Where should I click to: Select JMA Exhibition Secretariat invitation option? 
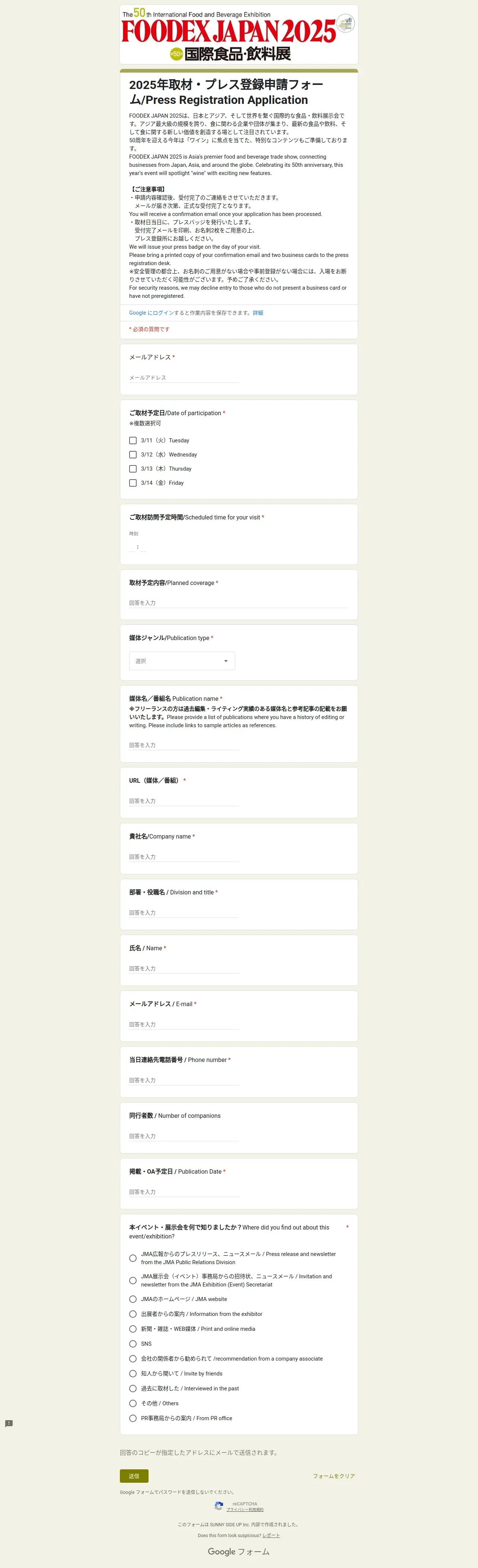click(x=133, y=1280)
